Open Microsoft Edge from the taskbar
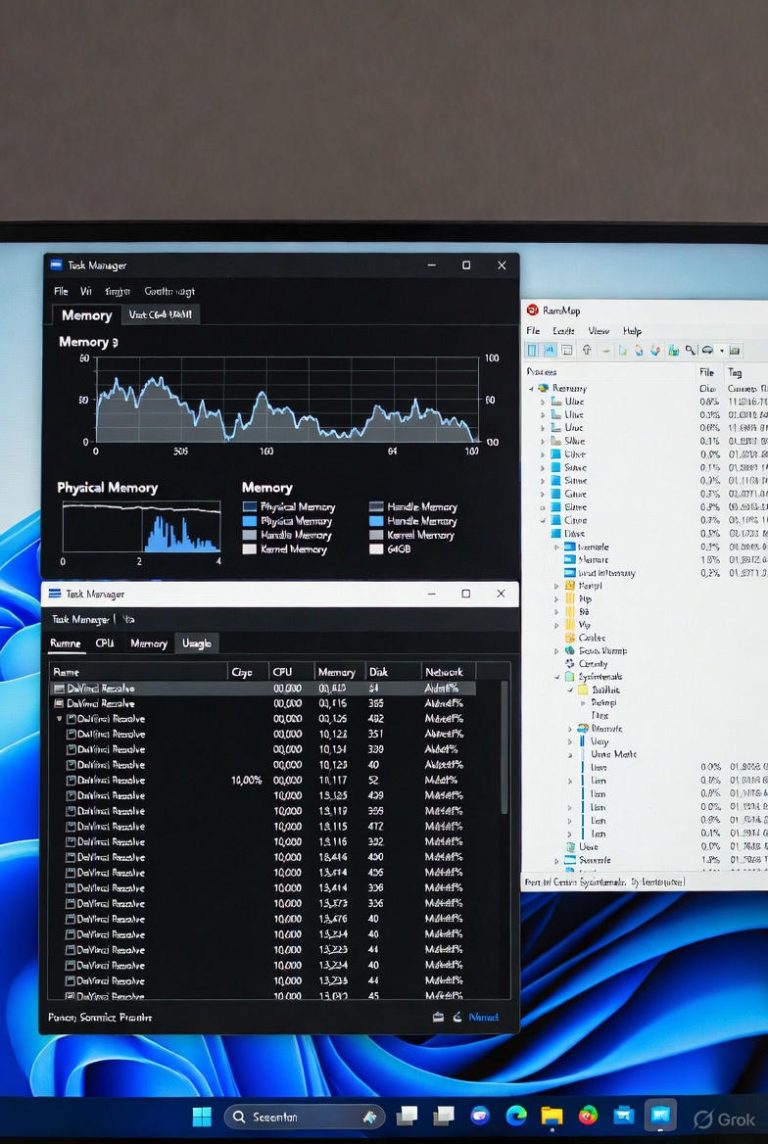 (x=516, y=1116)
